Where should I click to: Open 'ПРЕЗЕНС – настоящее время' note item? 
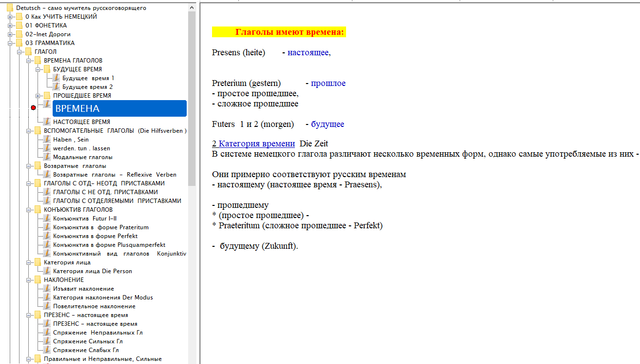(95, 324)
